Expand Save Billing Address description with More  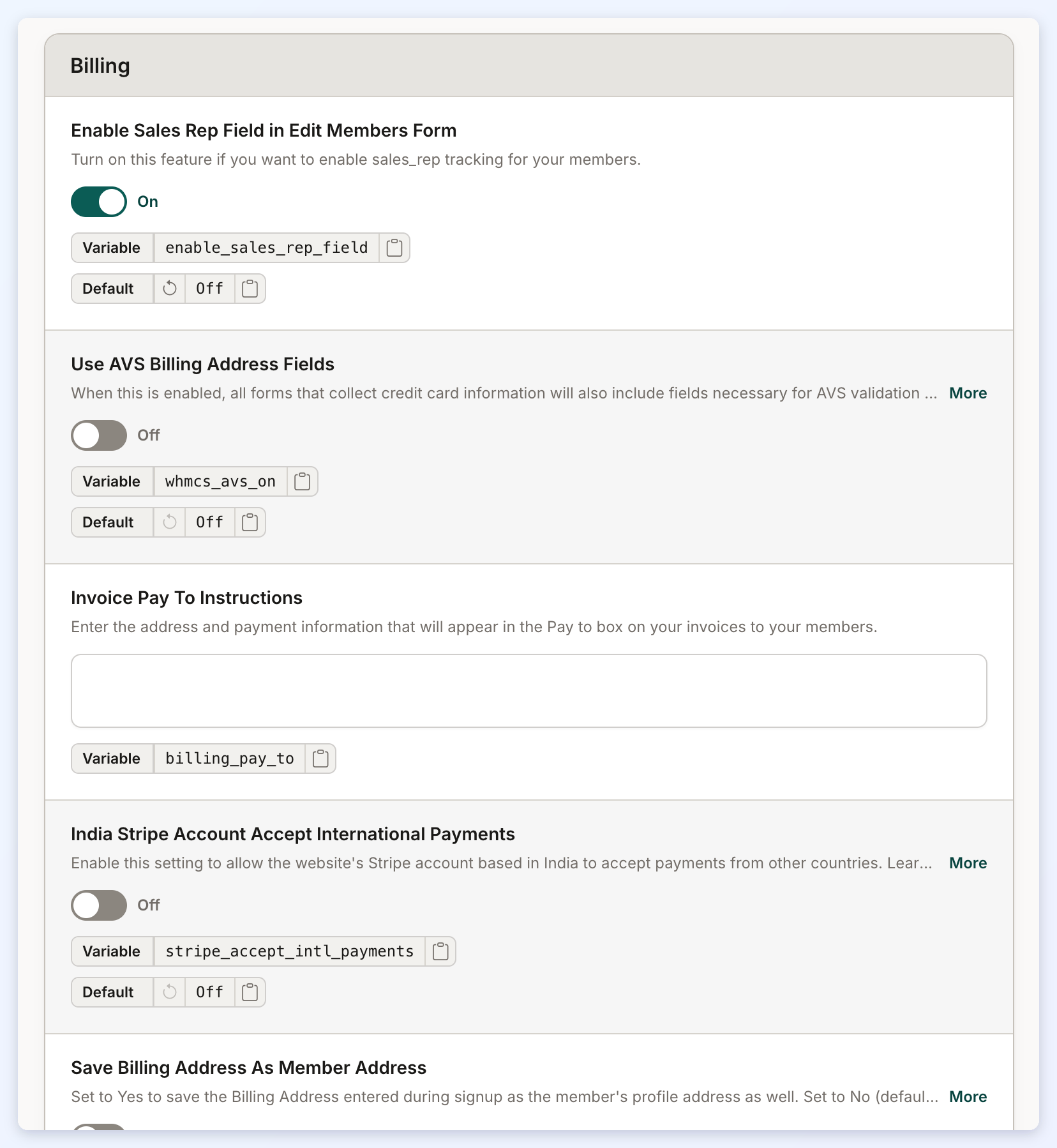point(968,1097)
